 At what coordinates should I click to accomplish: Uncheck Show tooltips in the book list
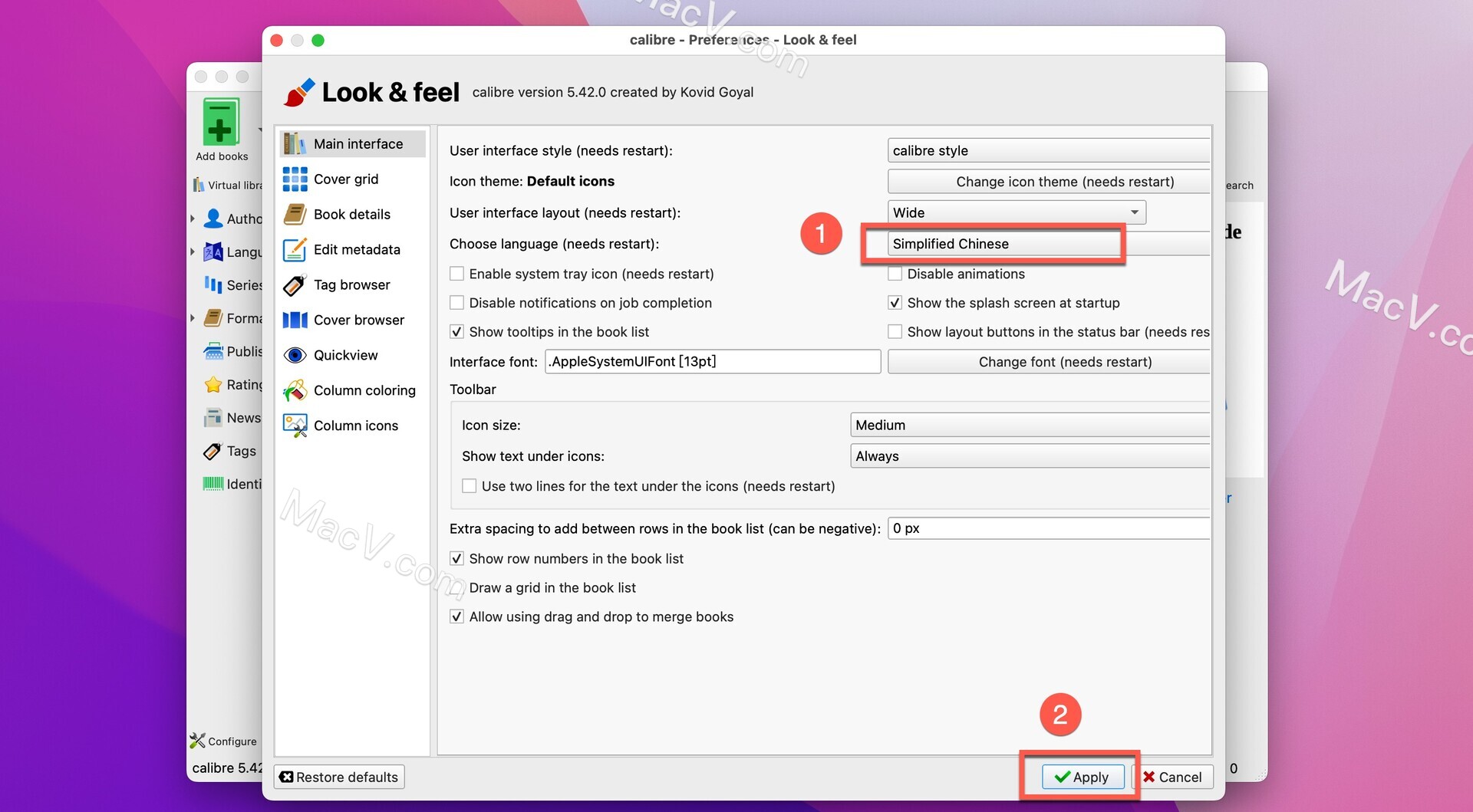[x=456, y=332]
